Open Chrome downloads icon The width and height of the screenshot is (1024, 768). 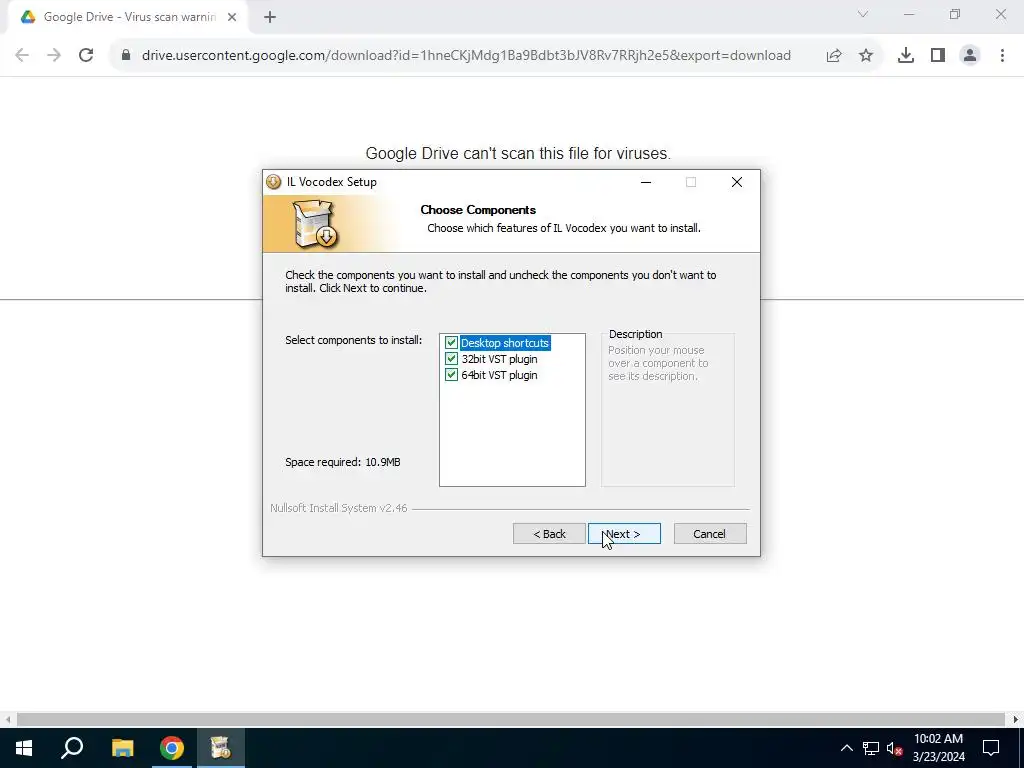click(x=906, y=56)
